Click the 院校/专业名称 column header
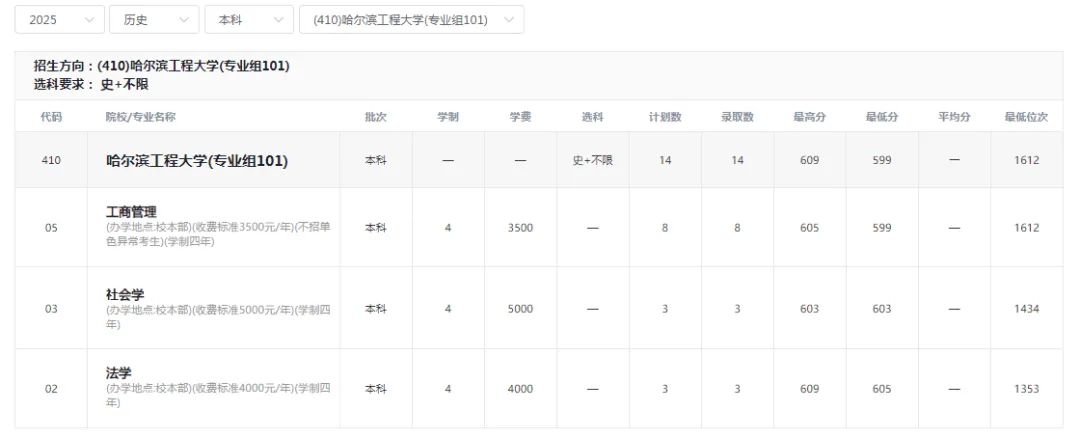The width and height of the screenshot is (1080, 438). coord(141,117)
